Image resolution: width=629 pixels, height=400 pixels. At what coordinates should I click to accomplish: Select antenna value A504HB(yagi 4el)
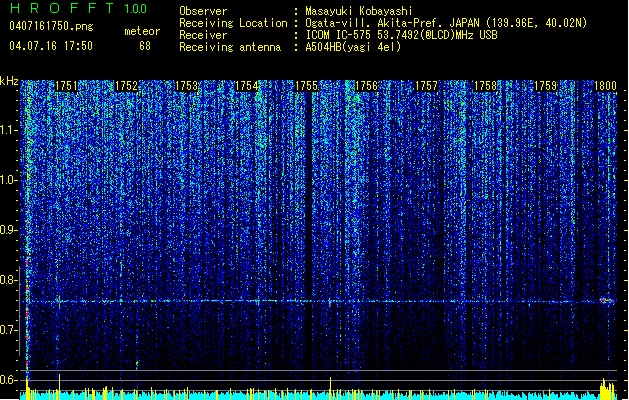353,47
